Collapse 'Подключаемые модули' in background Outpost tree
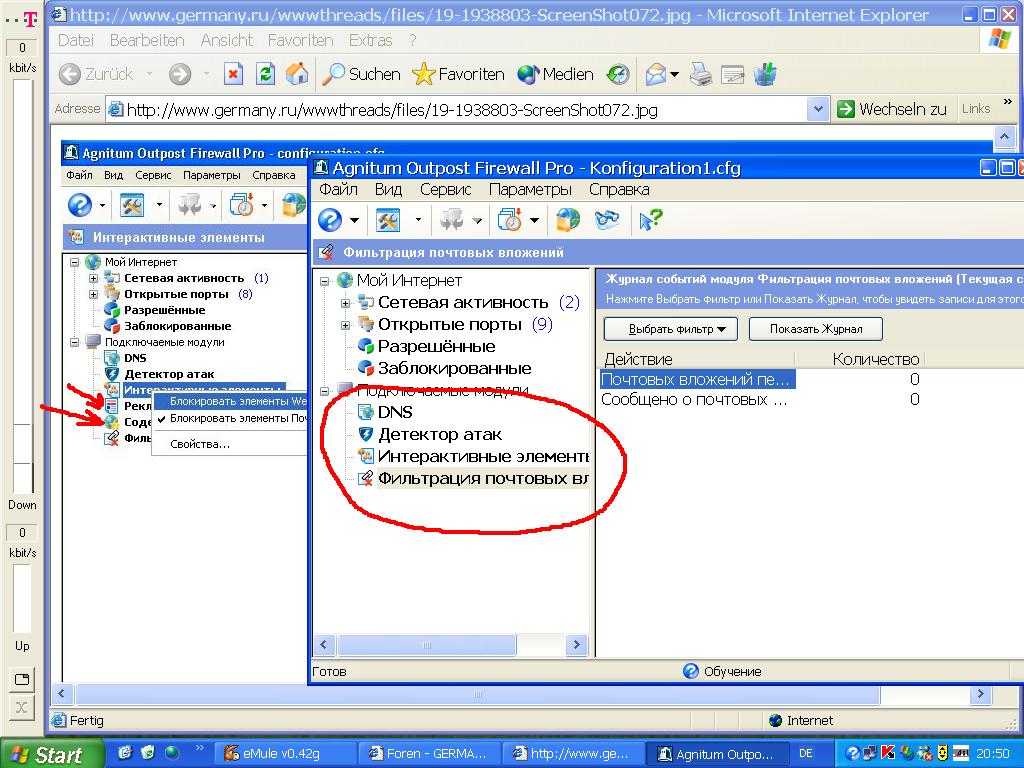 [74, 342]
